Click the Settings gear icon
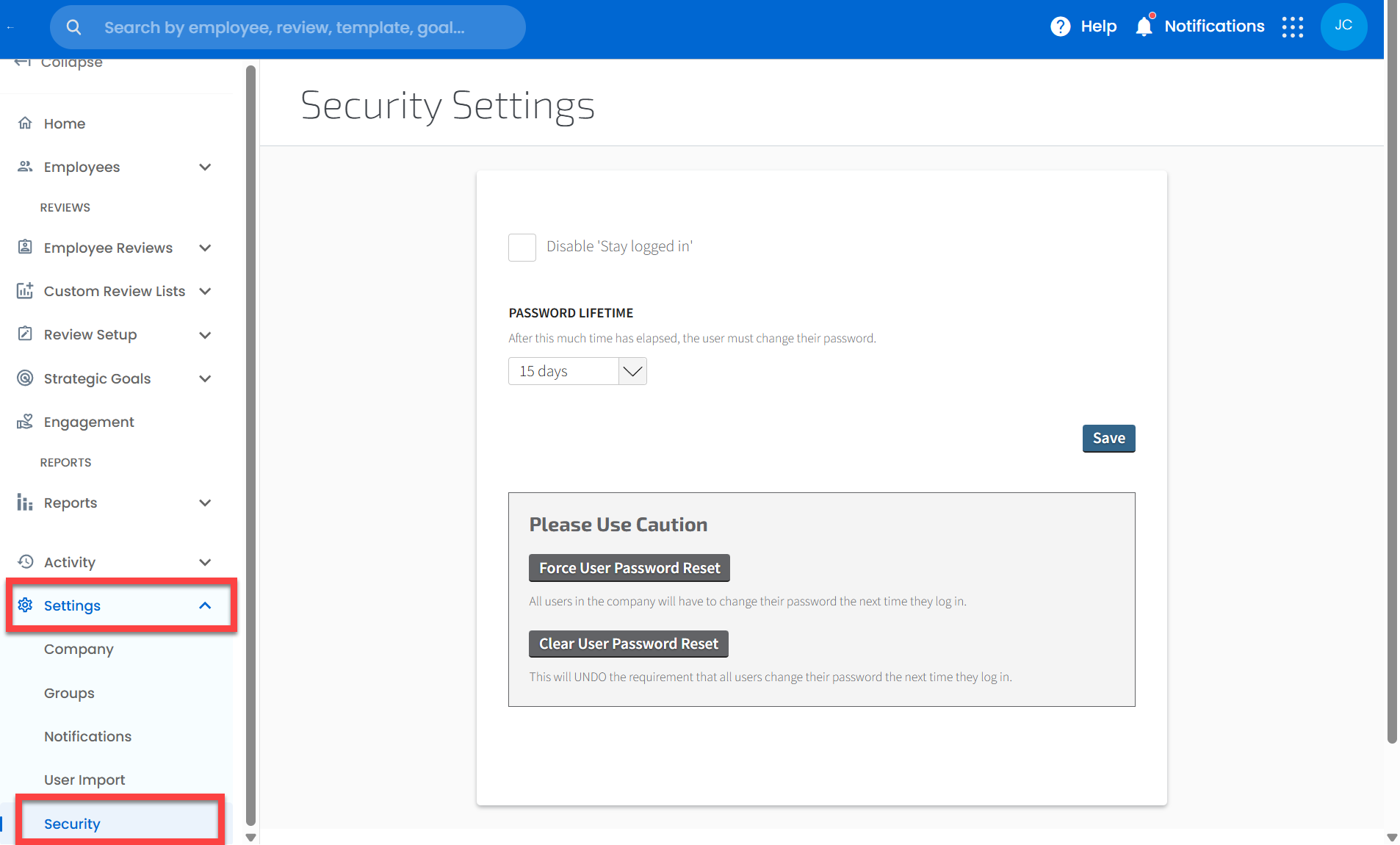 click(x=25, y=605)
